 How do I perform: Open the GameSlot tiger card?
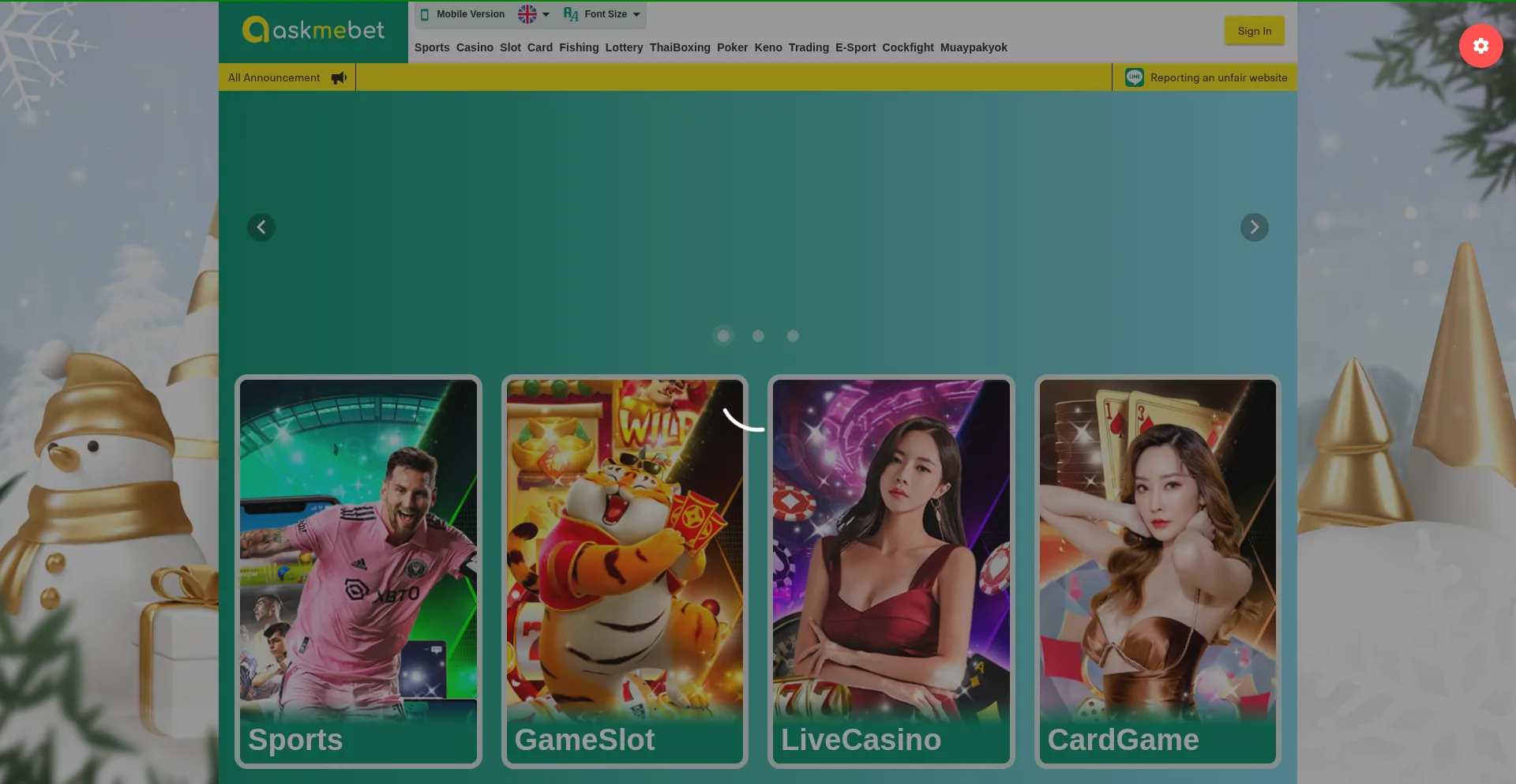click(x=625, y=571)
